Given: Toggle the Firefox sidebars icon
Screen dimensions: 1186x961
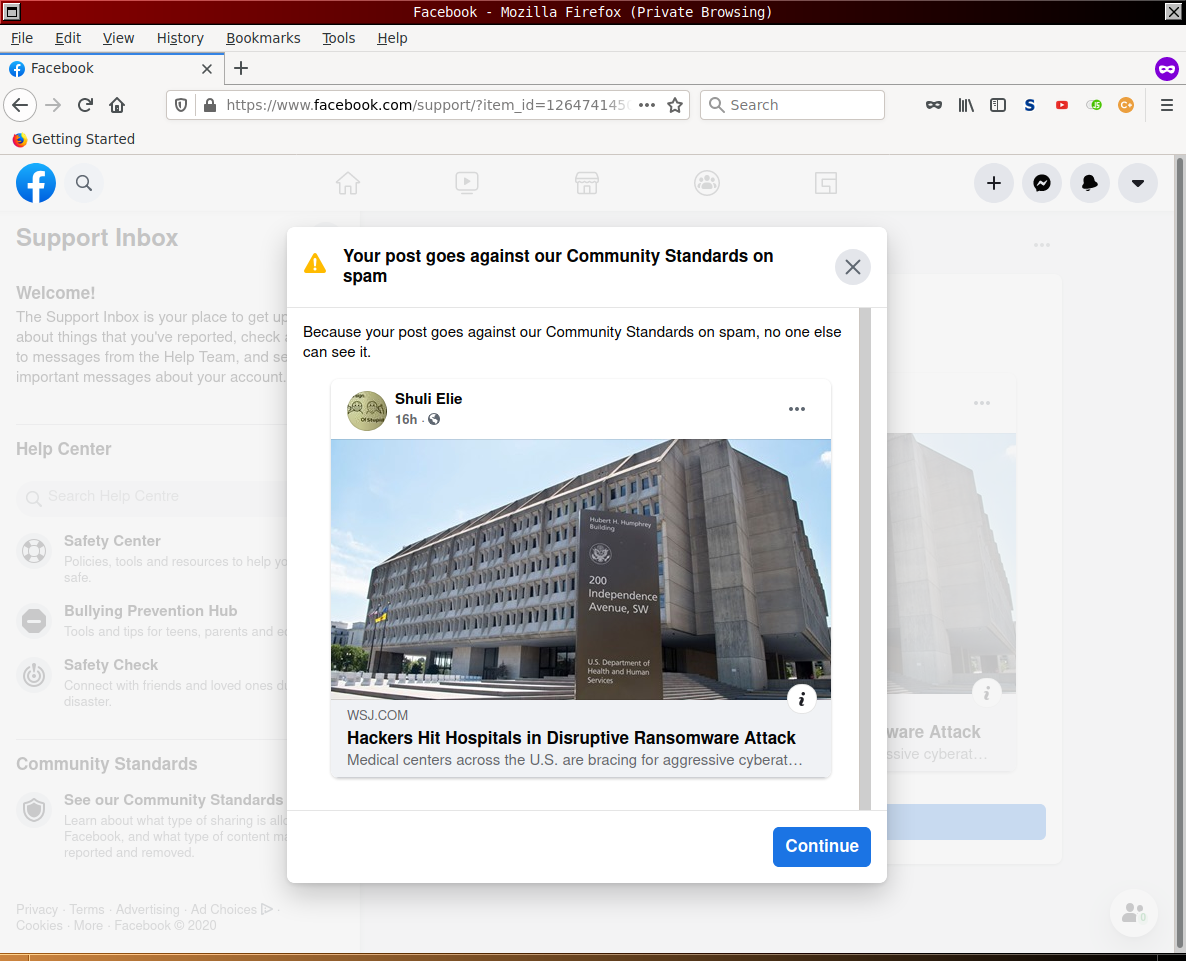Looking at the screenshot, I should click(998, 105).
